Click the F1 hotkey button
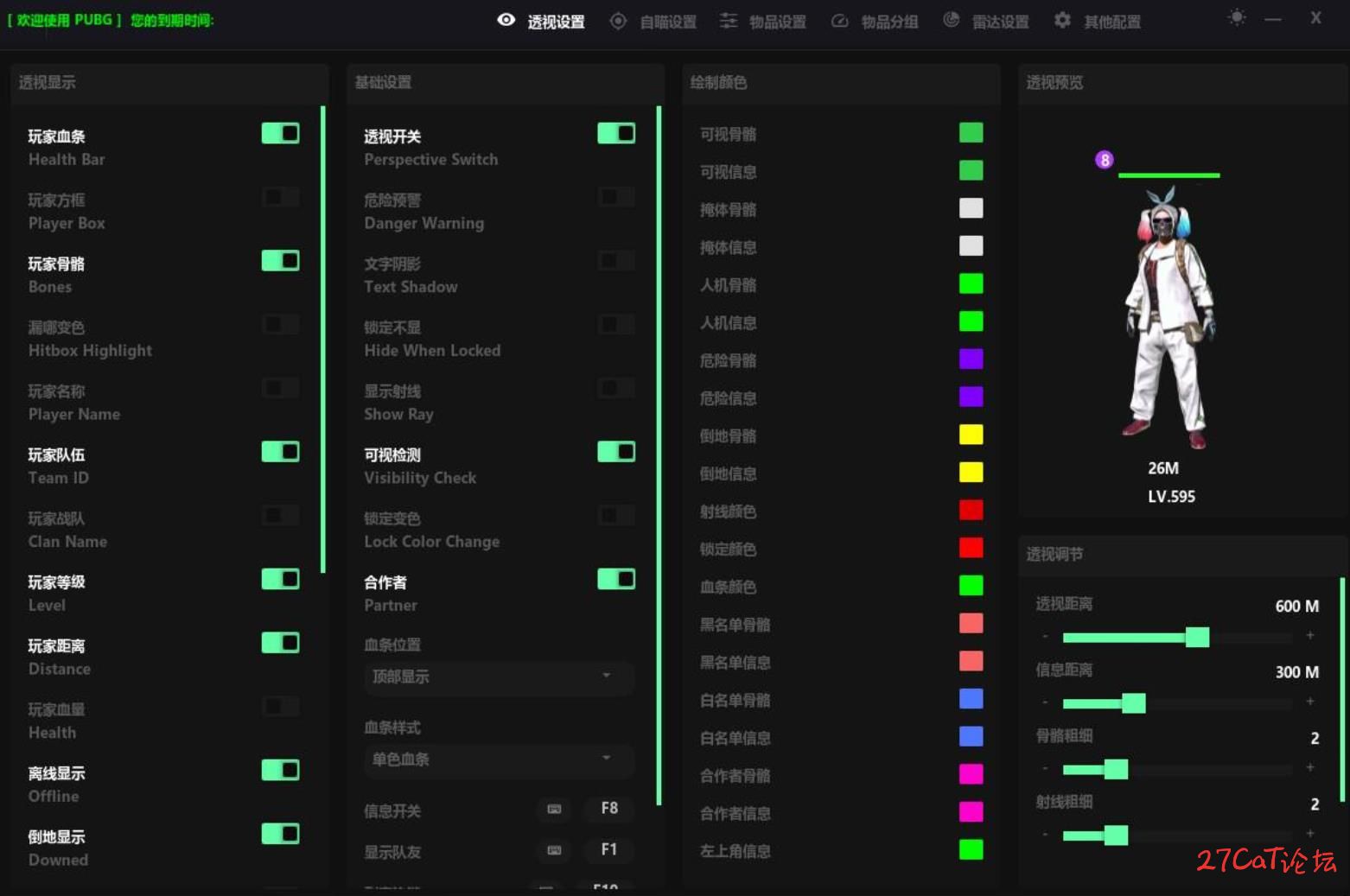This screenshot has width=1350, height=896. [609, 849]
